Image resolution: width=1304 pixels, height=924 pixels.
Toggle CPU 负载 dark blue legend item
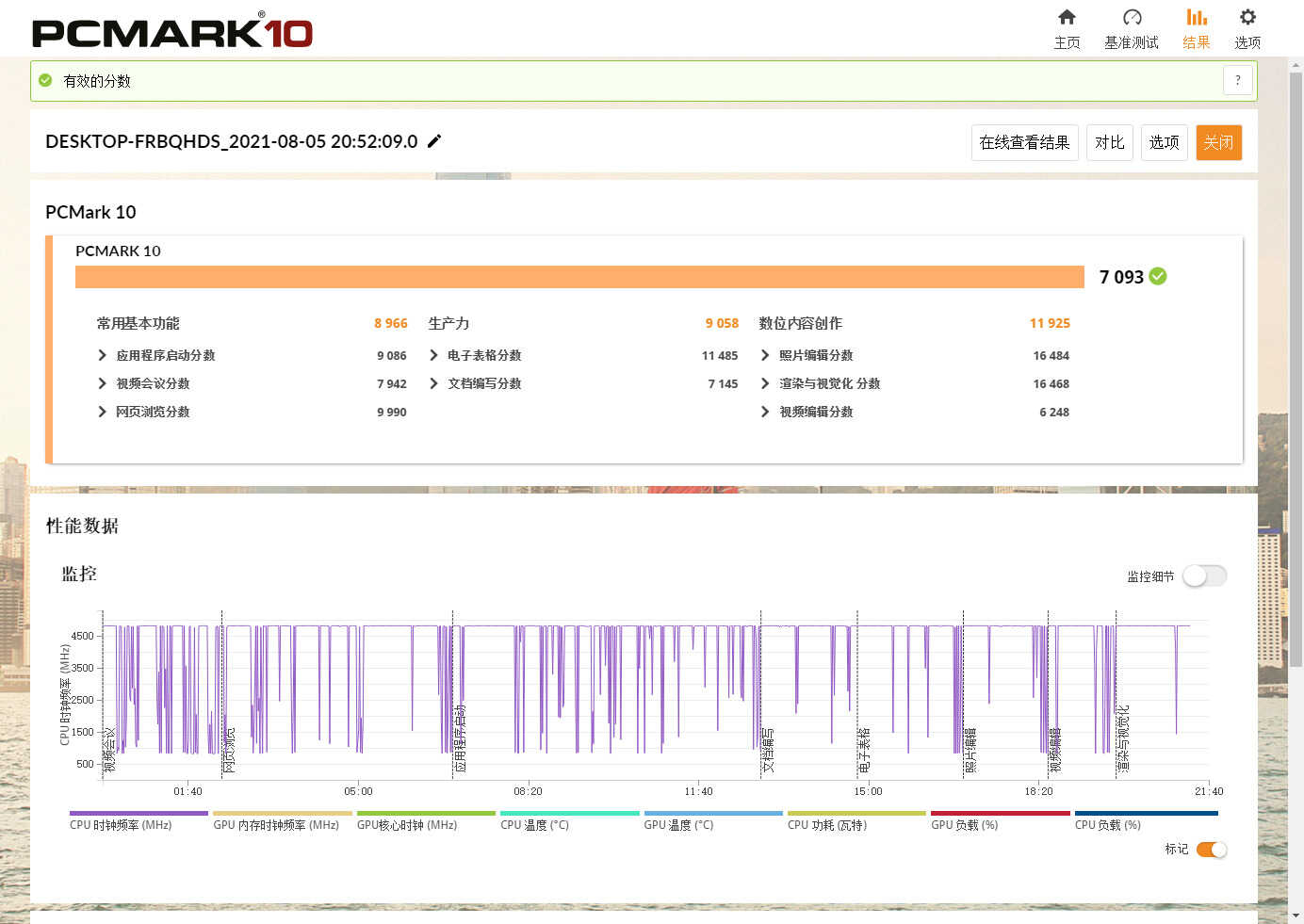click(1146, 819)
